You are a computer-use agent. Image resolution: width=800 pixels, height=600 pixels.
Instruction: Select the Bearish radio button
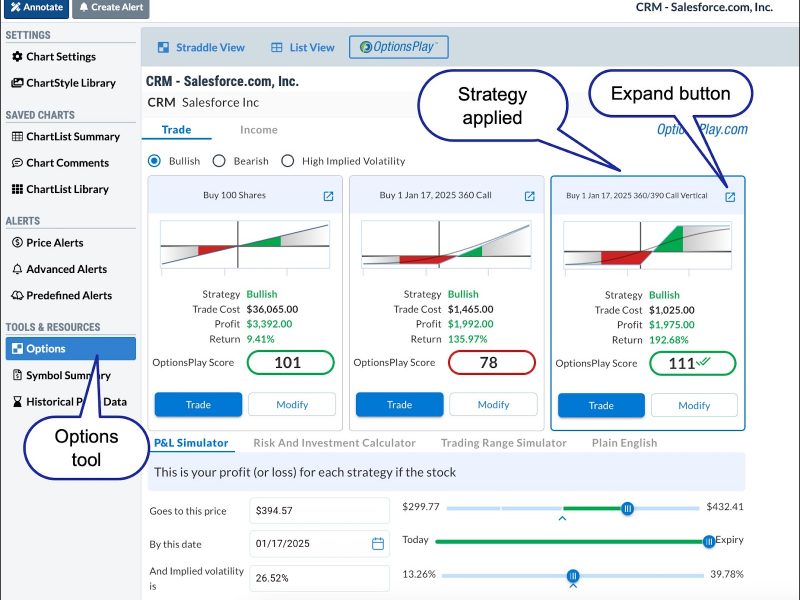[219, 161]
